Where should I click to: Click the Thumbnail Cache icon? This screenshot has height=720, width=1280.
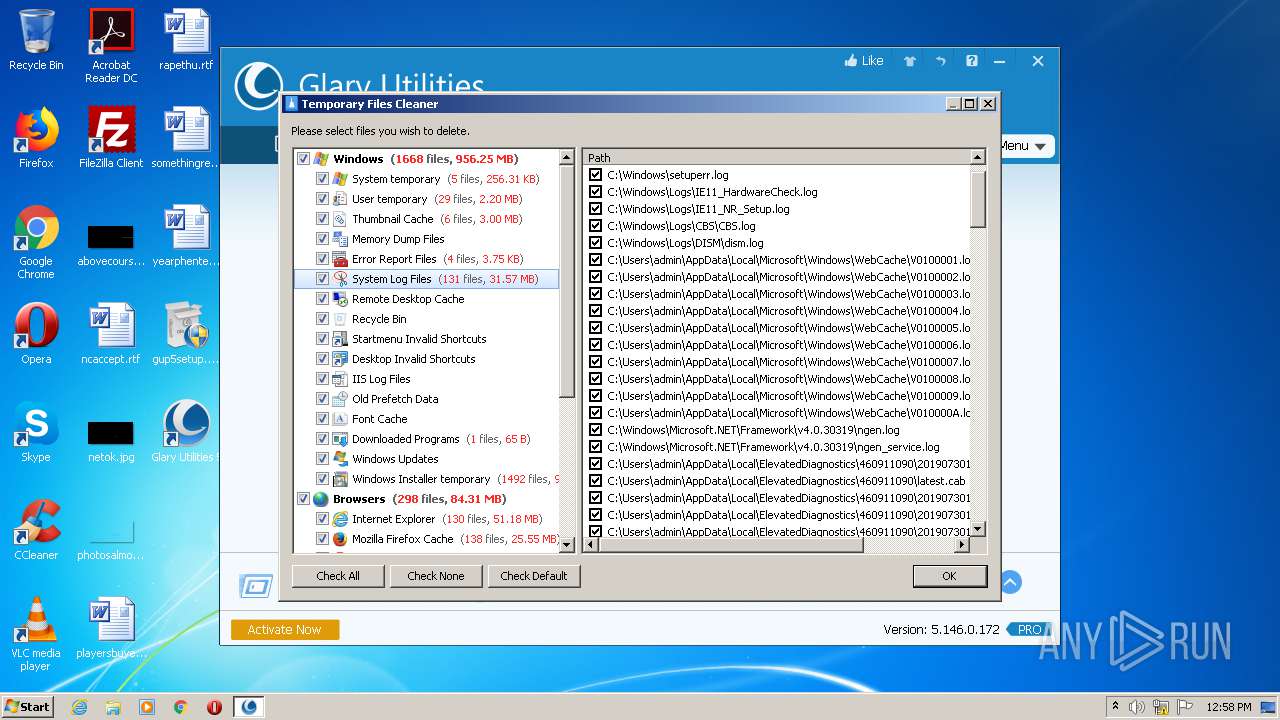tap(340, 219)
